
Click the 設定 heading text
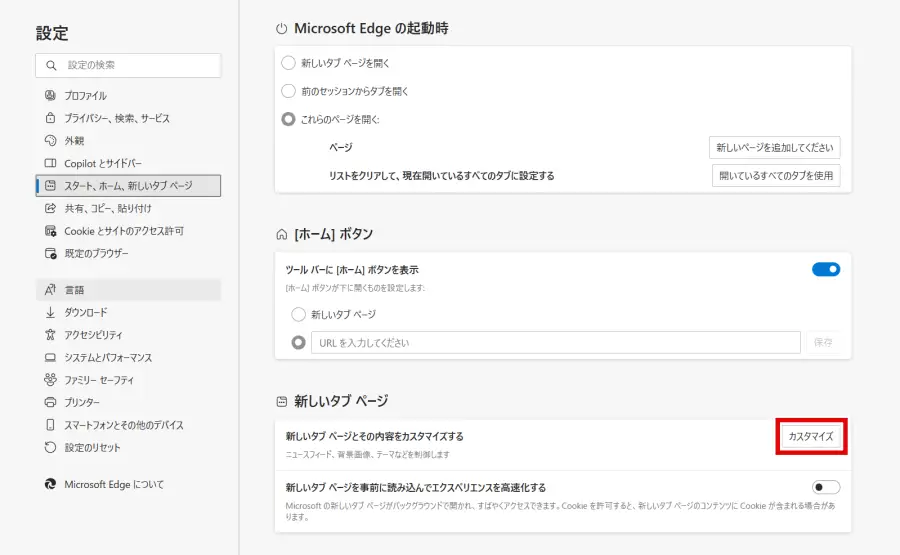(x=52, y=33)
